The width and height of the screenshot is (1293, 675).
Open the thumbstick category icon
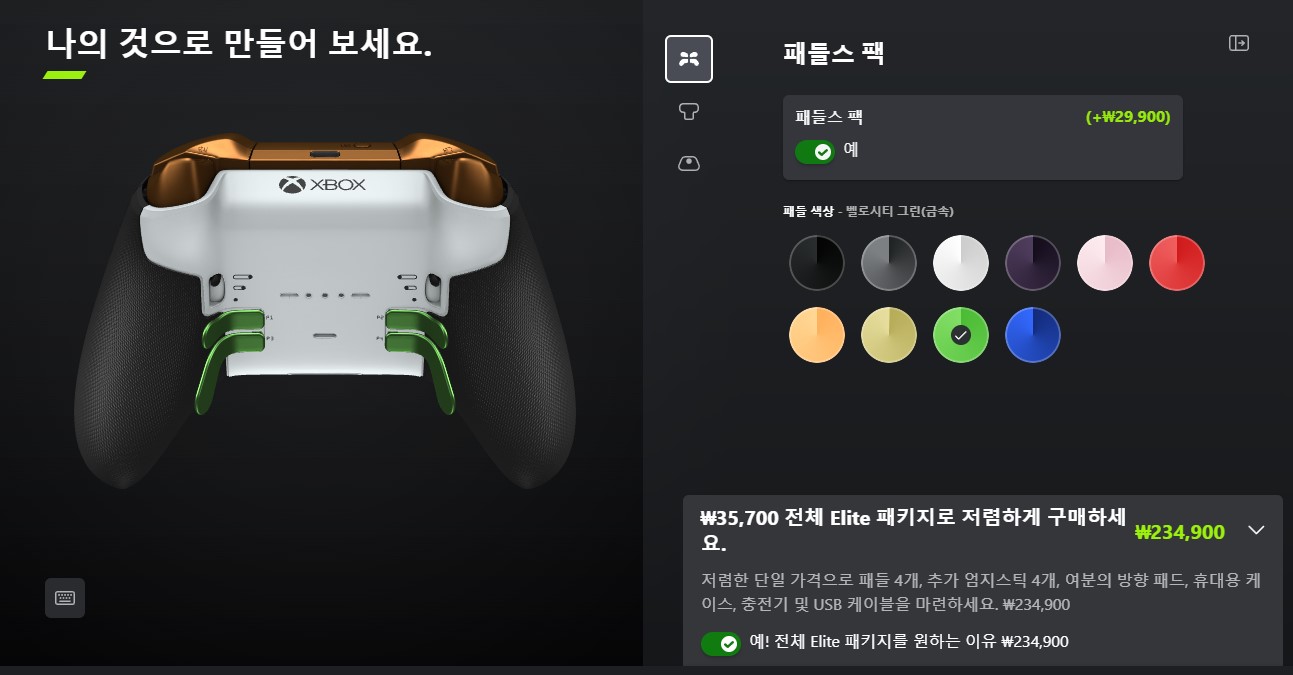coord(689,111)
